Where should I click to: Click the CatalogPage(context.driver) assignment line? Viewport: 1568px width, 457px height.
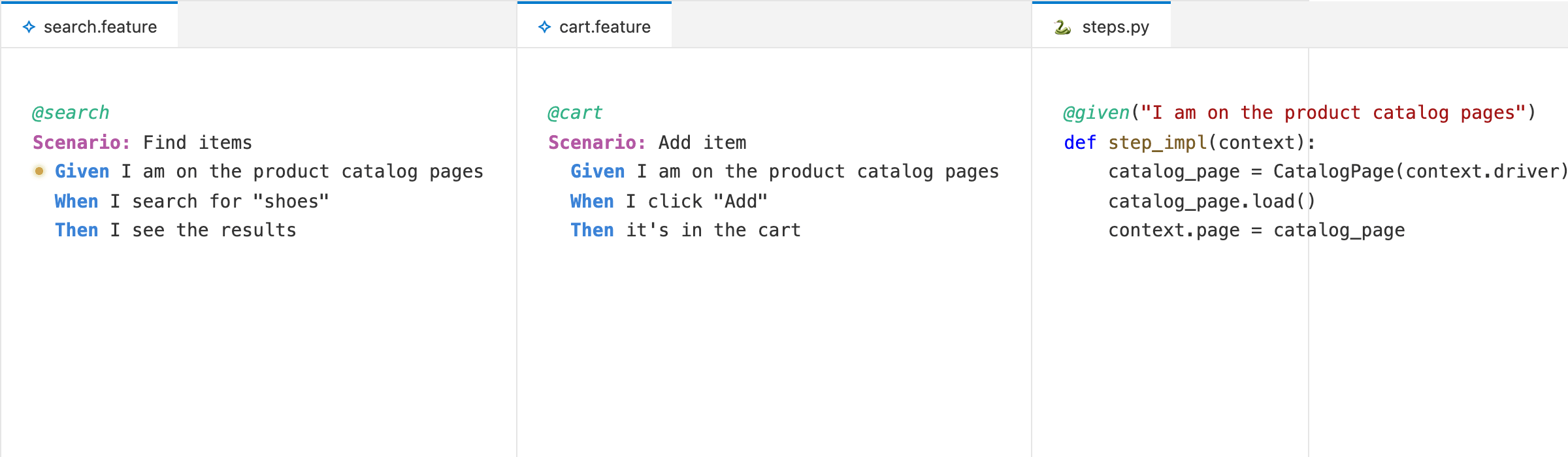coord(1337,171)
